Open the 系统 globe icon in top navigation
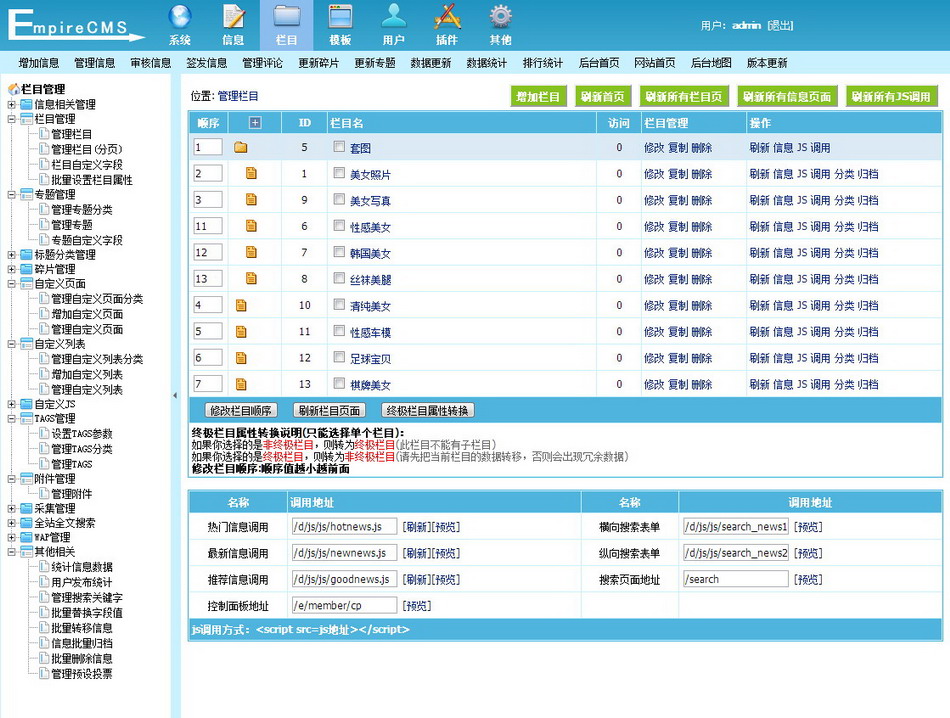 coord(180,17)
